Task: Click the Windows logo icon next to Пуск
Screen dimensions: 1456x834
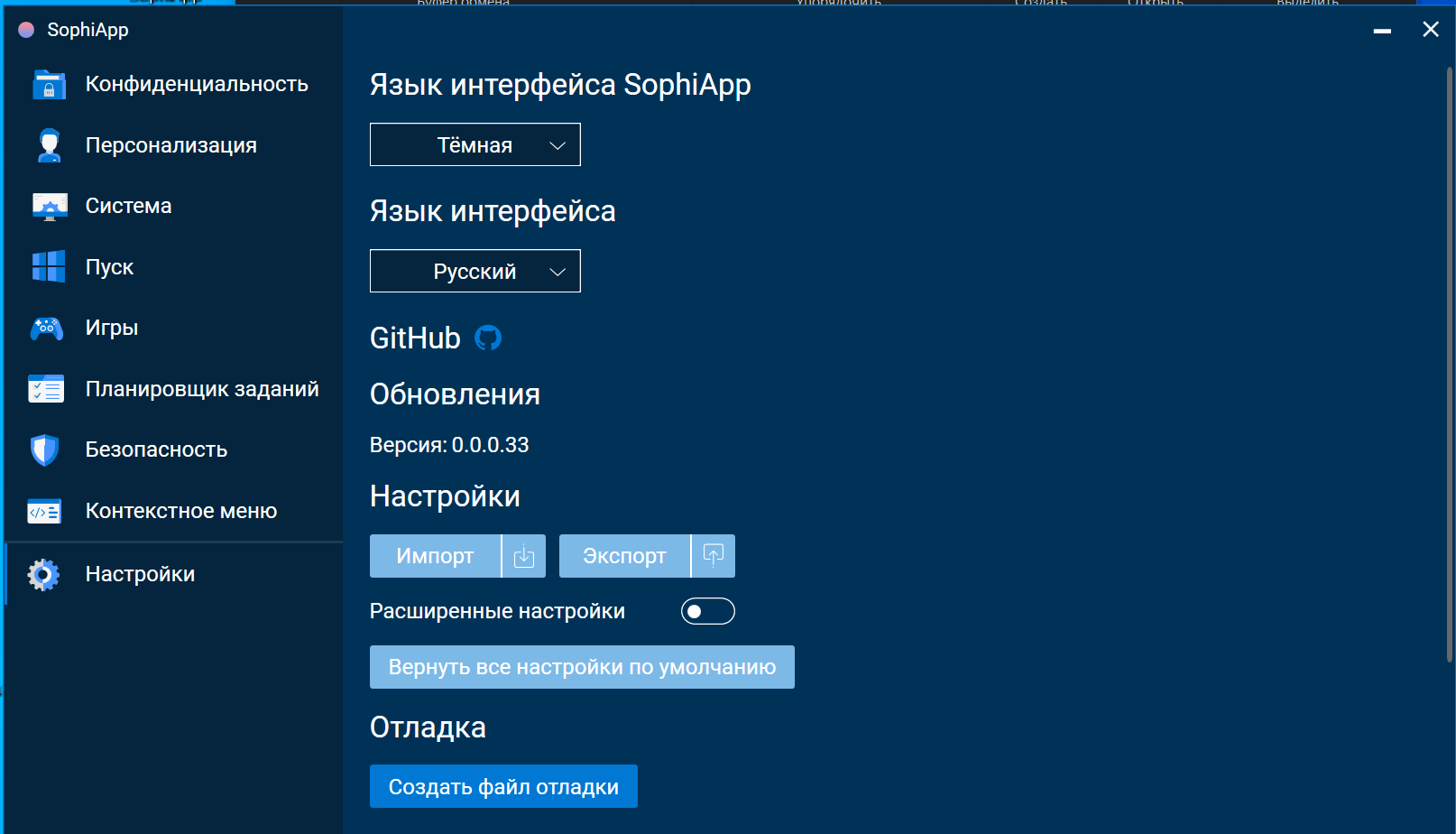Action: coord(48,265)
